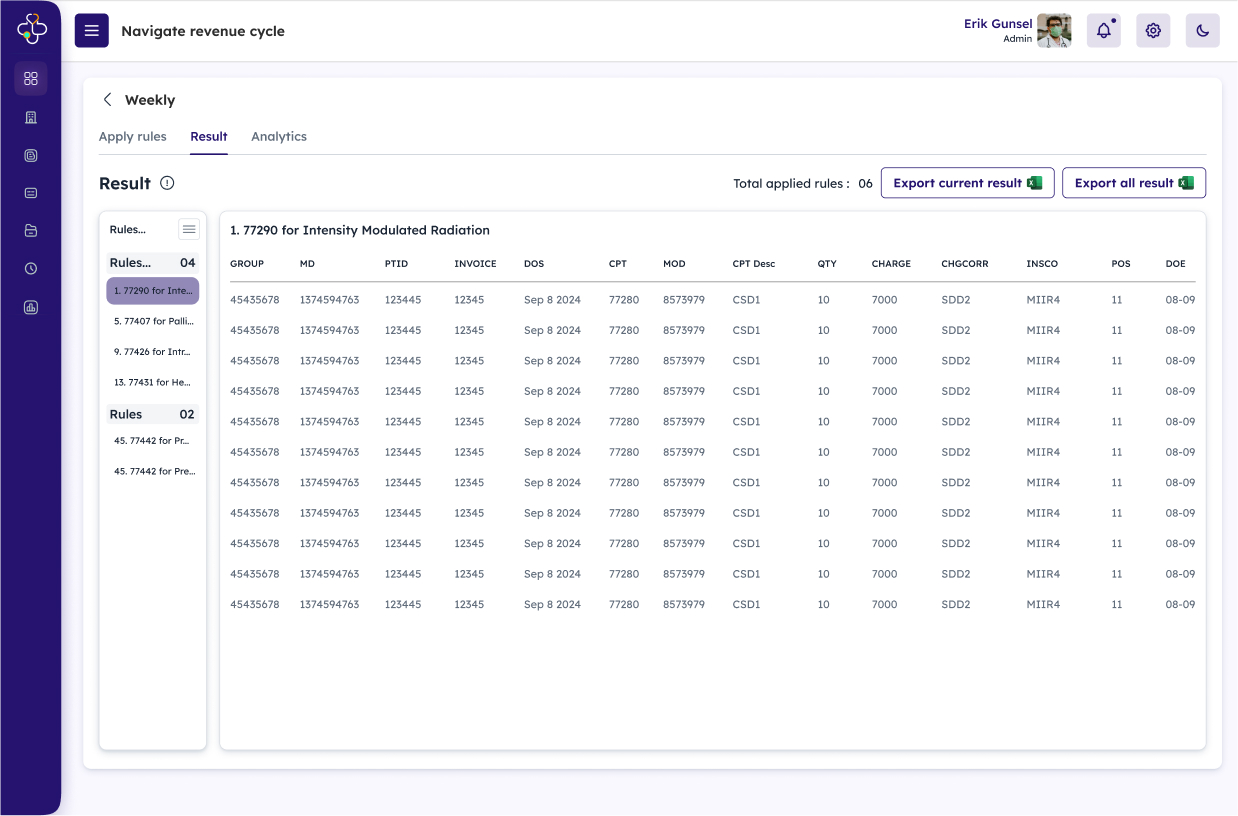The image size is (1238, 816).
Task: Click the building icon in sidebar
Action: [x=31, y=117]
